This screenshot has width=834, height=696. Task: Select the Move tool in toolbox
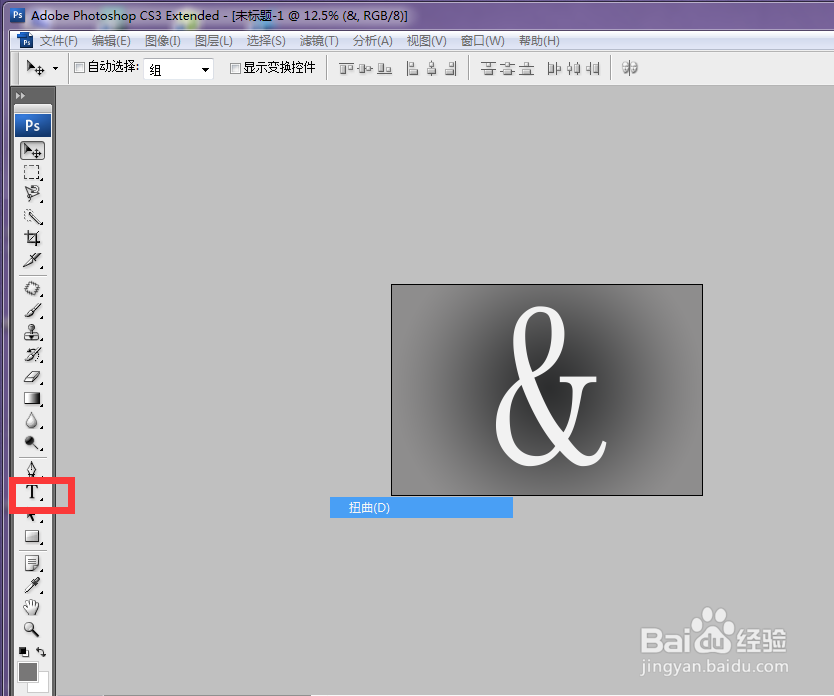(x=32, y=151)
